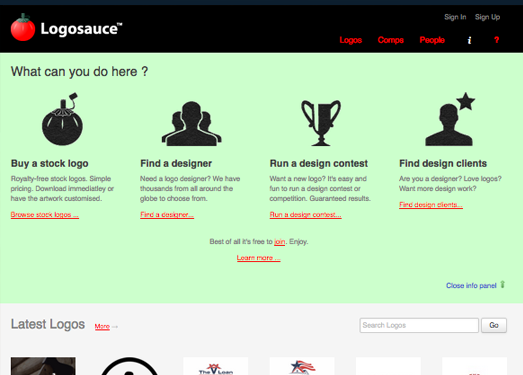
Task: Click the Logosauce brand name text
Action: pyautogui.click(x=81, y=29)
